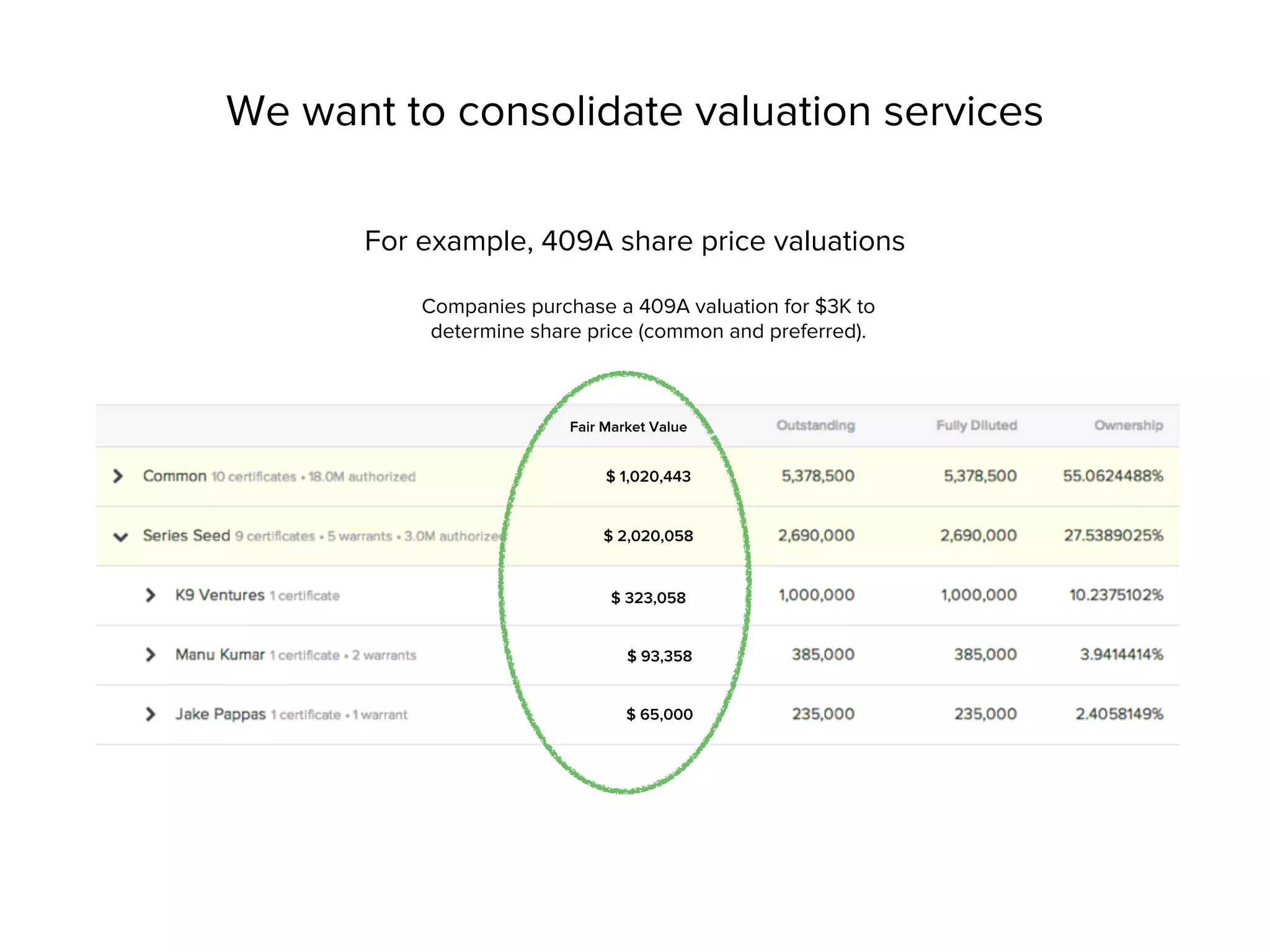Click the $ 323,058 value for K9 Ventures

pos(648,597)
